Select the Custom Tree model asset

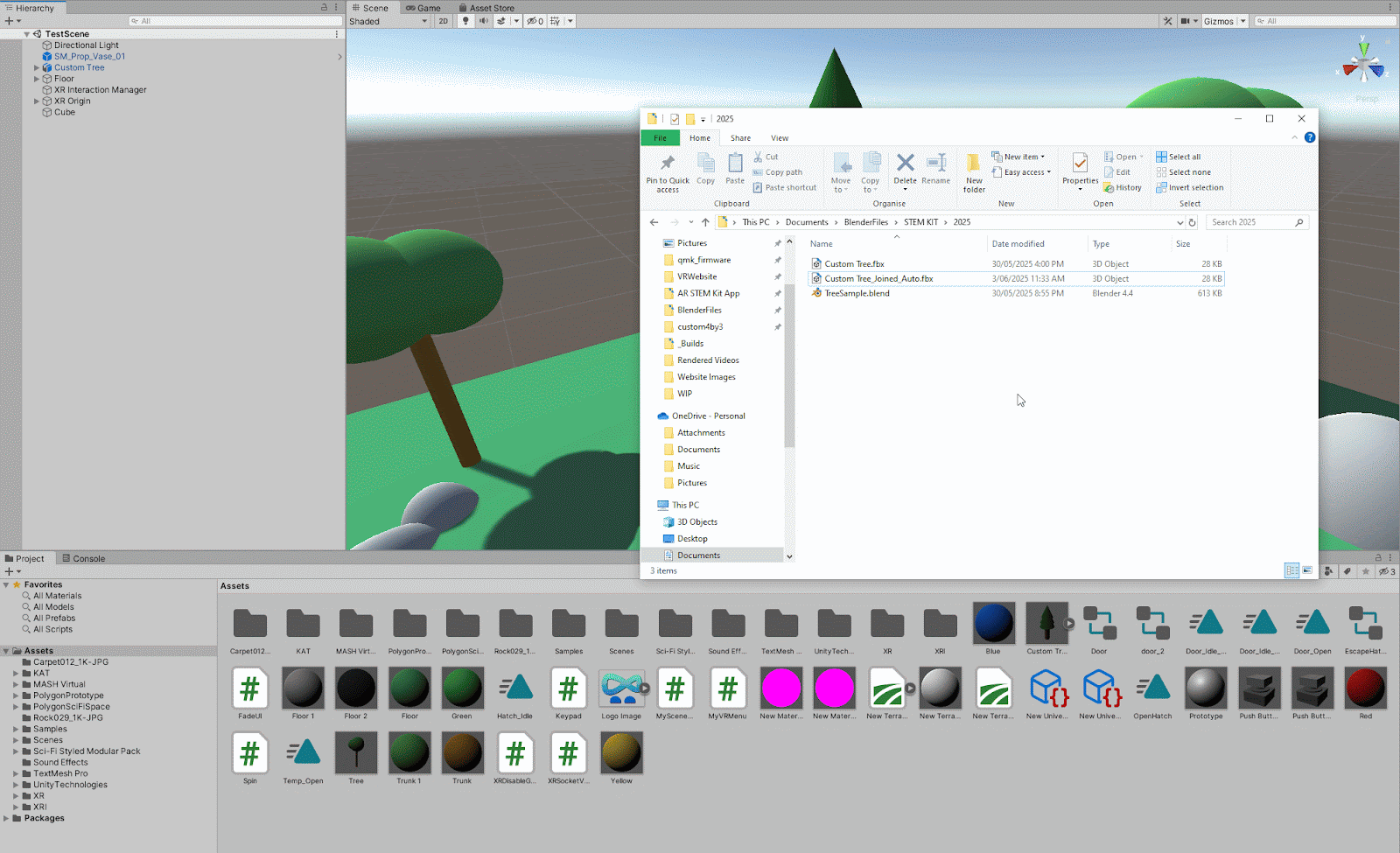pos(1046,629)
